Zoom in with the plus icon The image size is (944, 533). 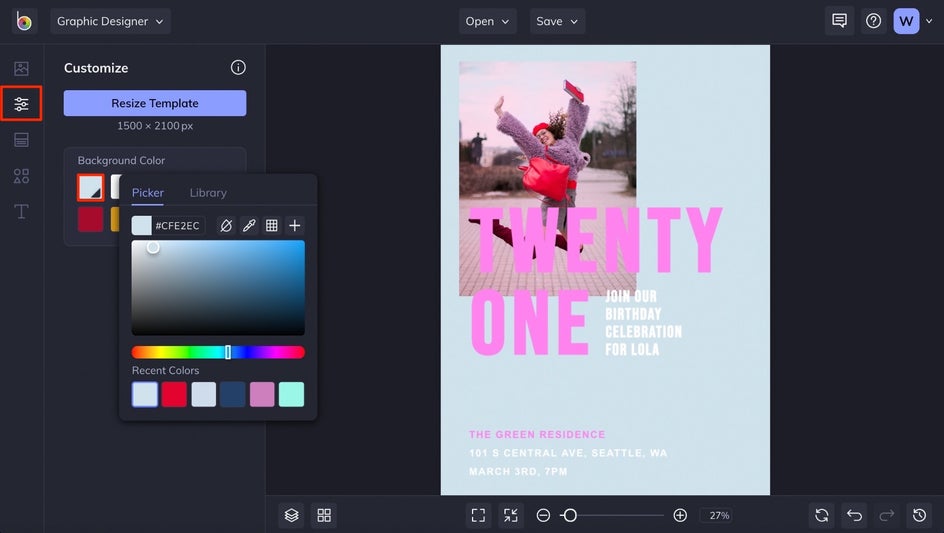pyautogui.click(x=680, y=515)
